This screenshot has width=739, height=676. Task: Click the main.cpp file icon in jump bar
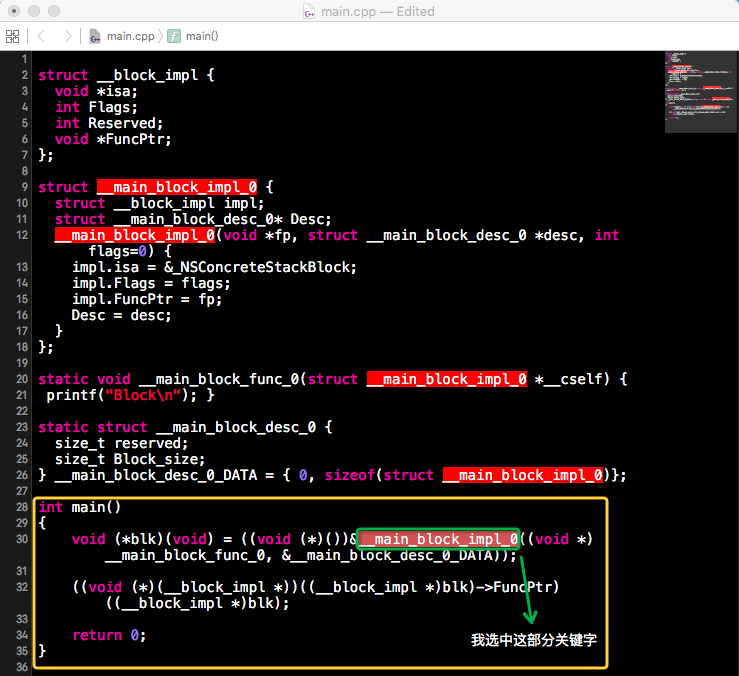click(95, 36)
